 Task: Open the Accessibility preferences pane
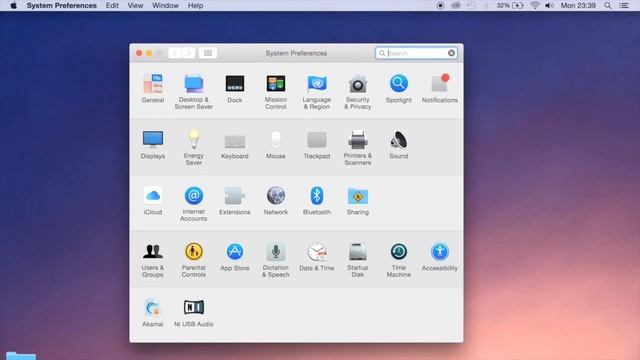[x=440, y=256]
